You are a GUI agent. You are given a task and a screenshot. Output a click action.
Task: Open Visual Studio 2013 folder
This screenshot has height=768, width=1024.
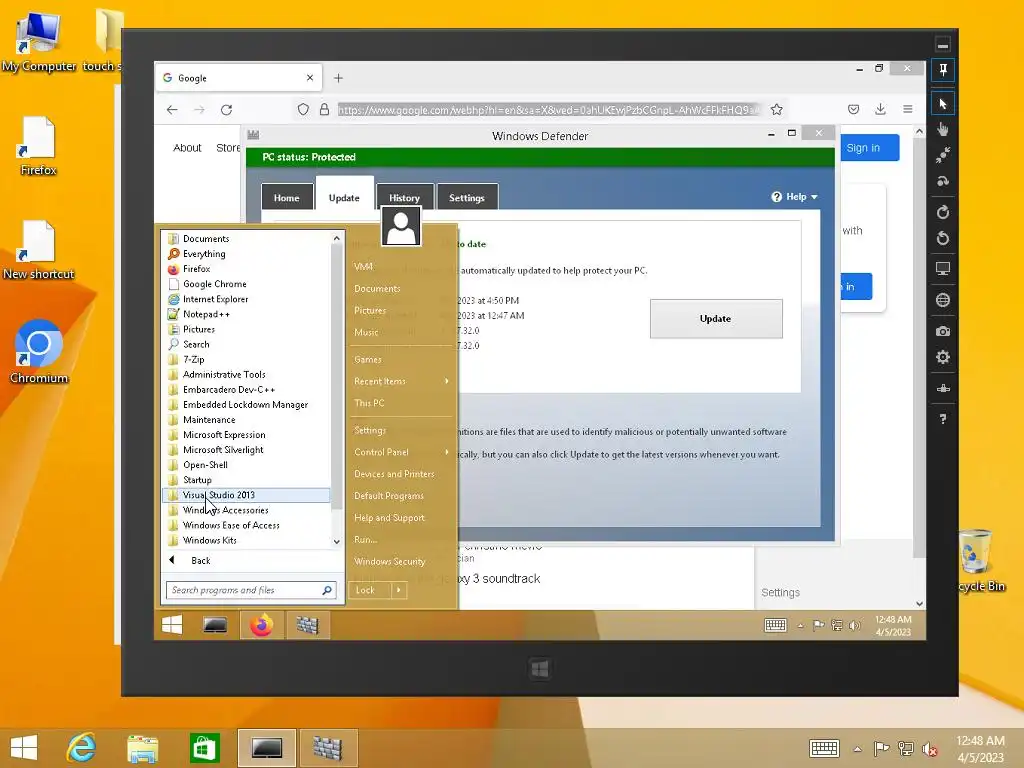(x=246, y=495)
